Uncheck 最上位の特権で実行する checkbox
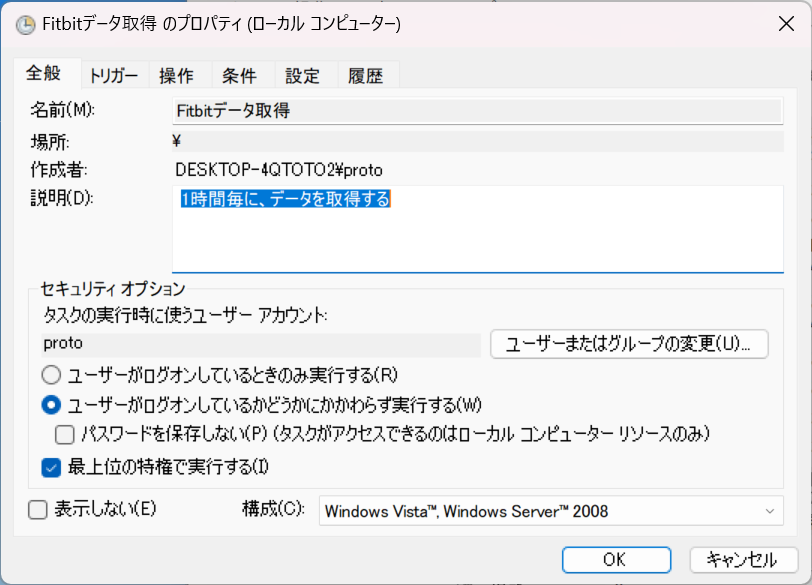812x585 pixels. pyautogui.click(x=51, y=466)
